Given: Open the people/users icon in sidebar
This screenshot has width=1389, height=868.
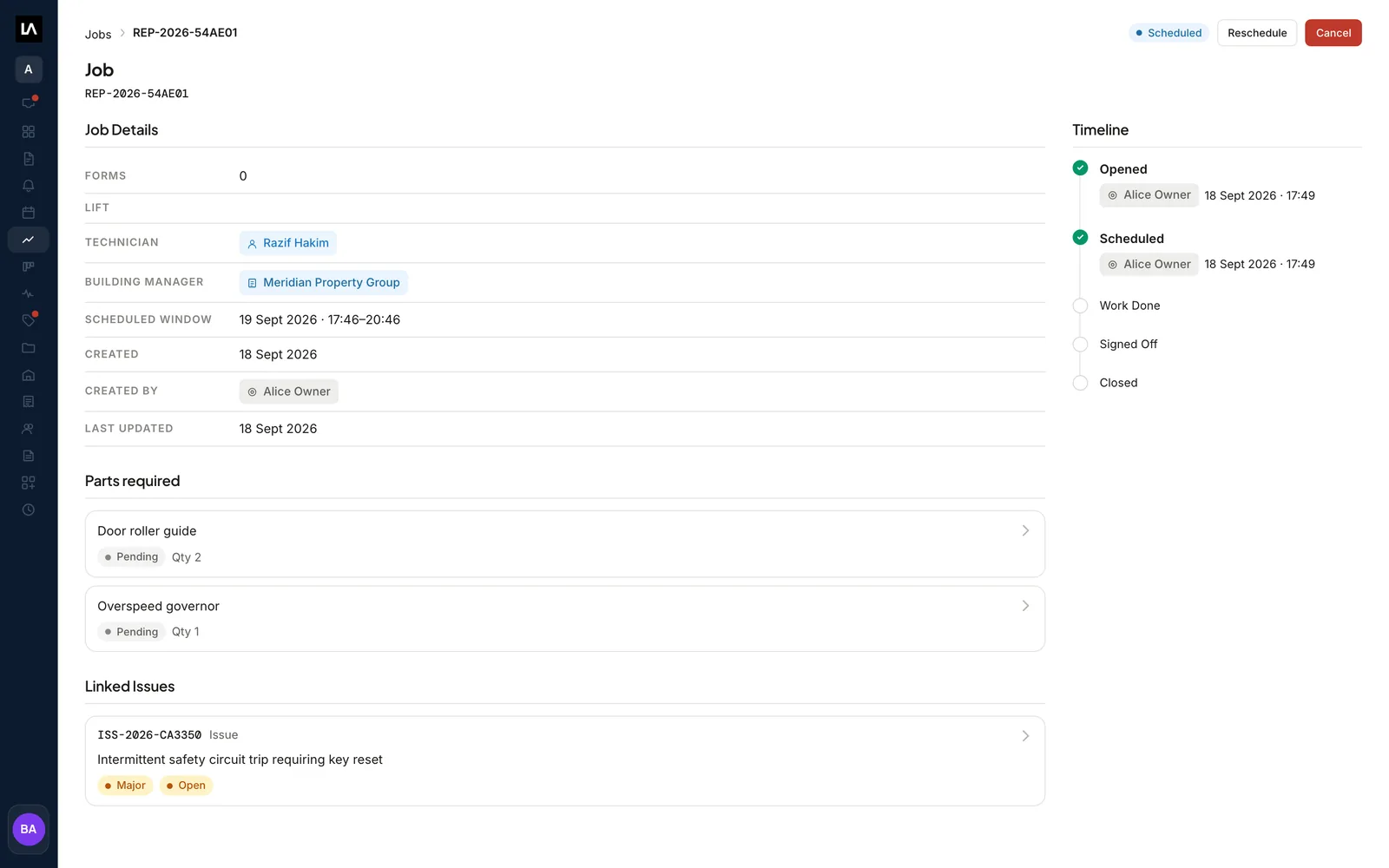Looking at the screenshot, I should point(29,429).
